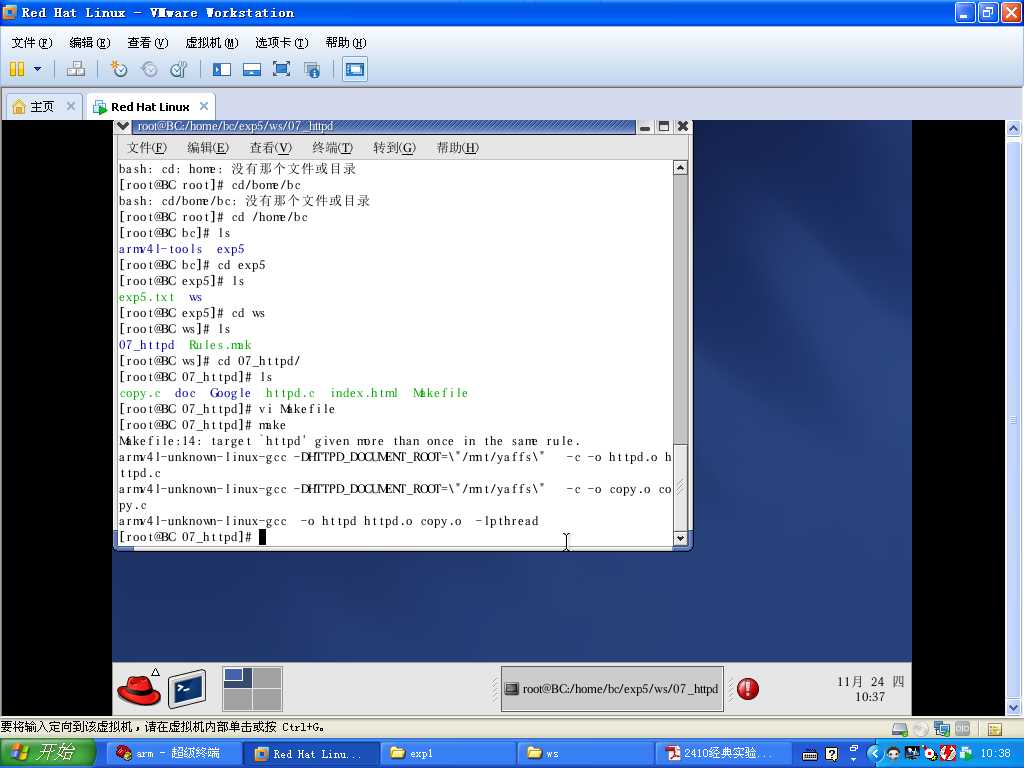The height and width of the screenshot is (768, 1024).
Task: Click the Unity mode toolbar icon
Action: tap(312, 69)
